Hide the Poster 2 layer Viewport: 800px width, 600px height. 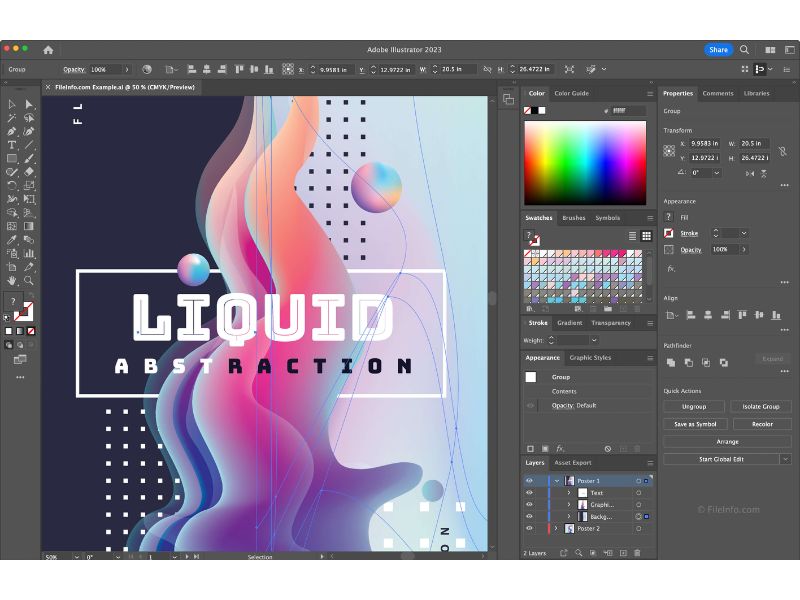click(529, 528)
